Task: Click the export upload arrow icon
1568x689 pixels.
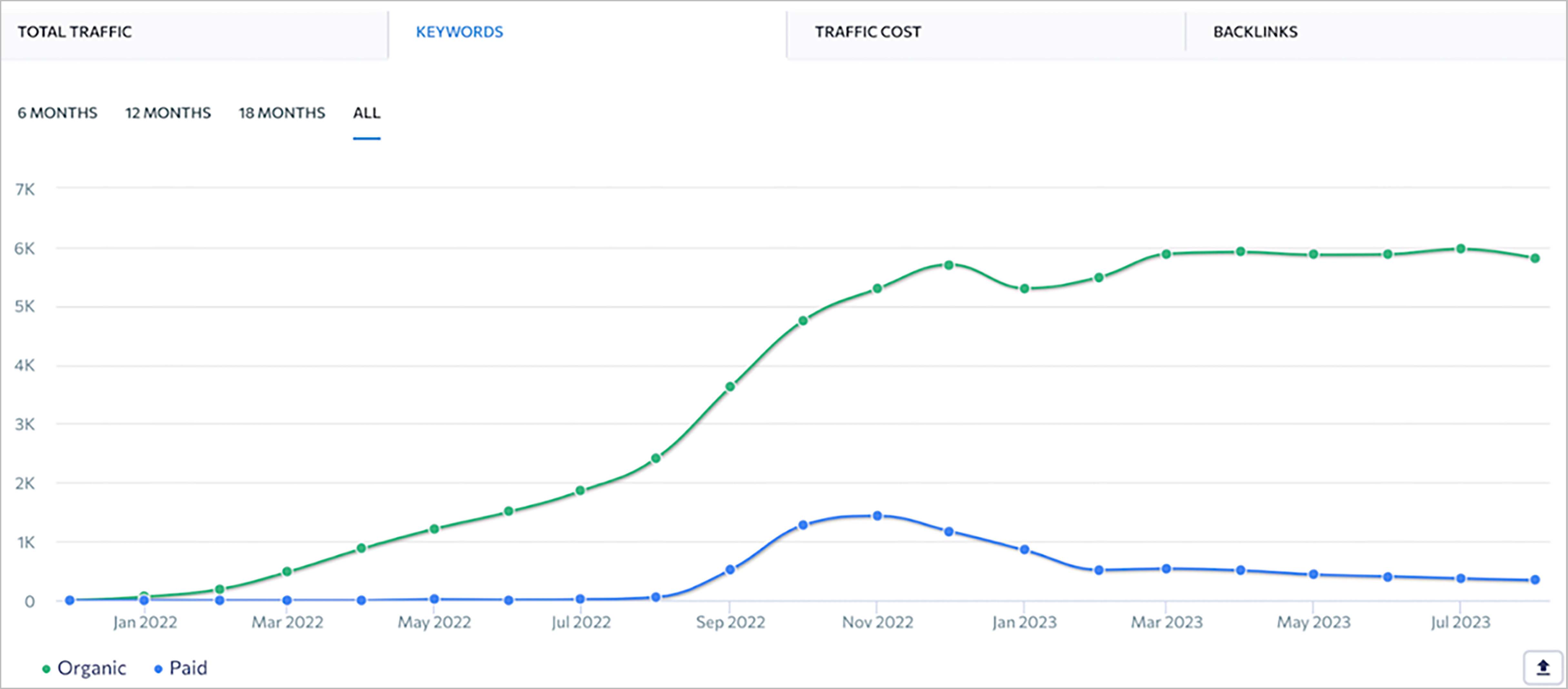Action: [1543, 668]
